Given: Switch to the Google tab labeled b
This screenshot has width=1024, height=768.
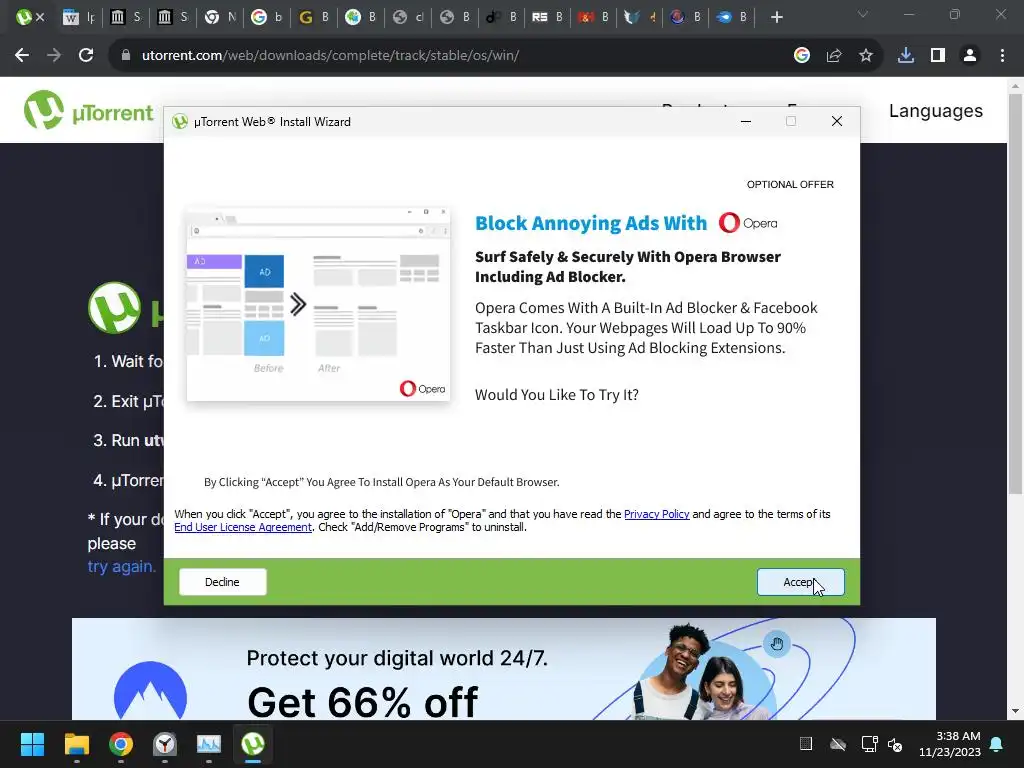Looking at the screenshot, I should (266, 18).
